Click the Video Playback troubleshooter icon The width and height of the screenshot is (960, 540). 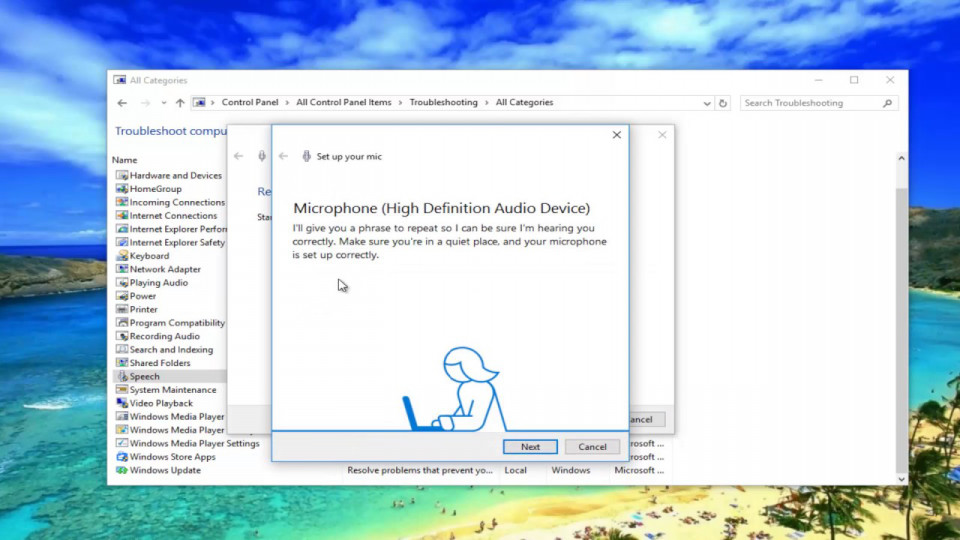point(122,403)
